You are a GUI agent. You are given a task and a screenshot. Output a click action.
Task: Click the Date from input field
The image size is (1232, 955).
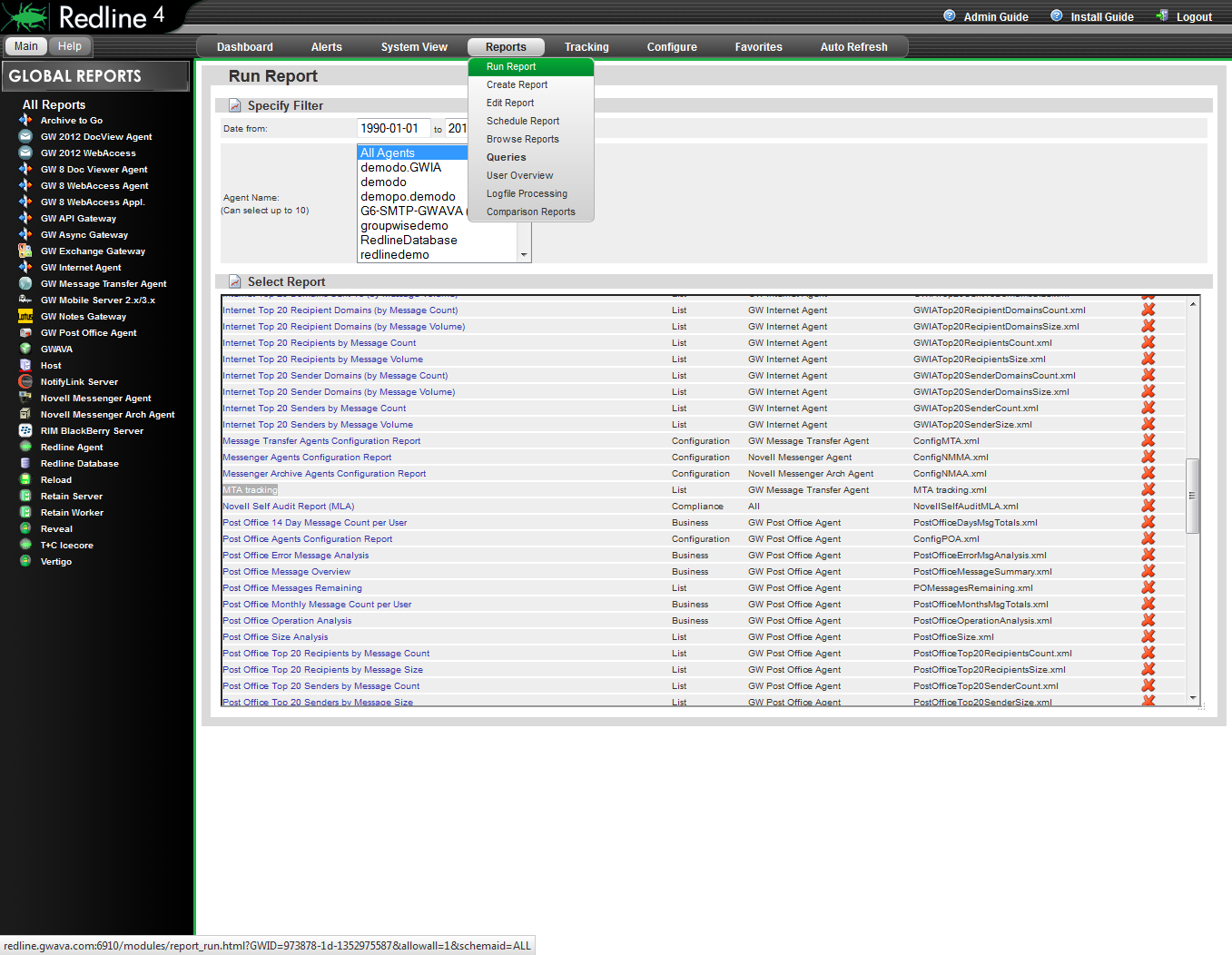pos(394,128)
